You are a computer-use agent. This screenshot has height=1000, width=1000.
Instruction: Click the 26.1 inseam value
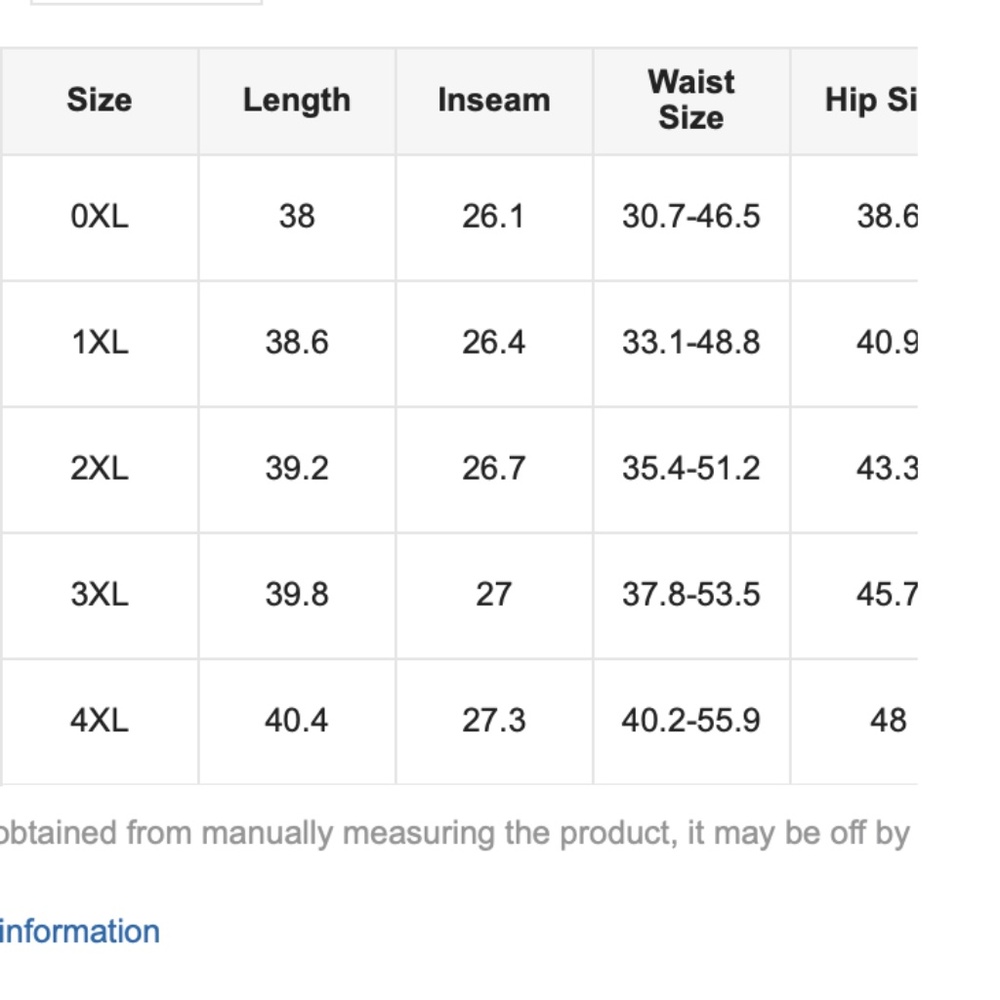pos(494,217)
